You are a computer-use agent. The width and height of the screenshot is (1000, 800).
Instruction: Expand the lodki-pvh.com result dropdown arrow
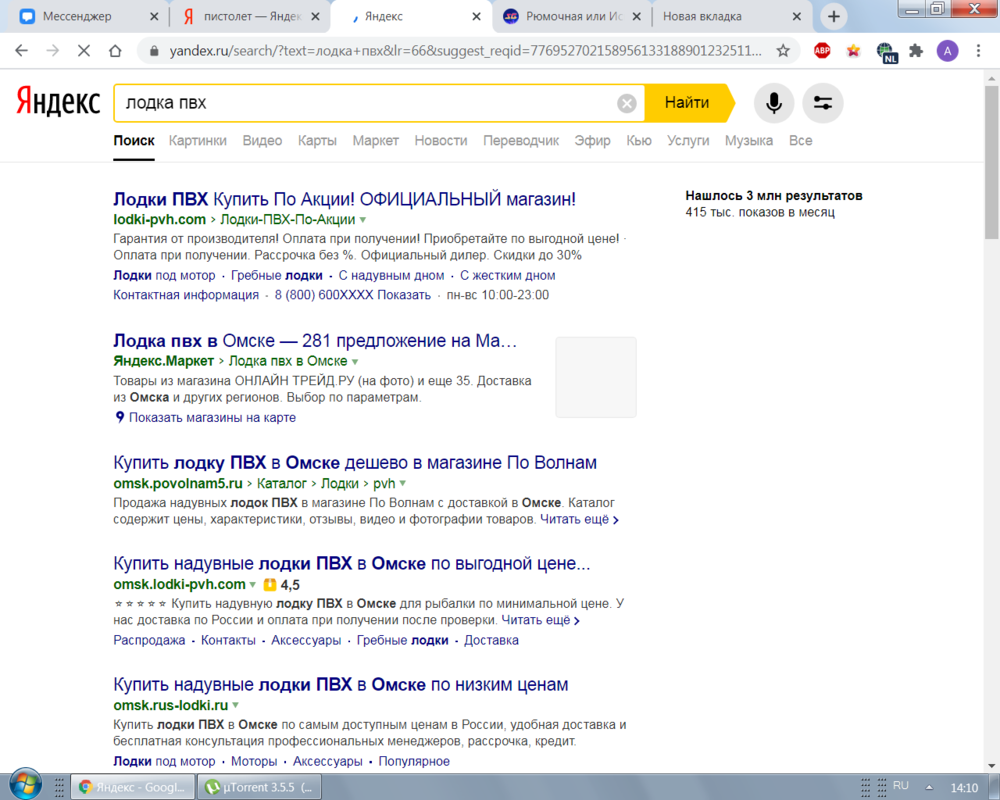point(363,219)
